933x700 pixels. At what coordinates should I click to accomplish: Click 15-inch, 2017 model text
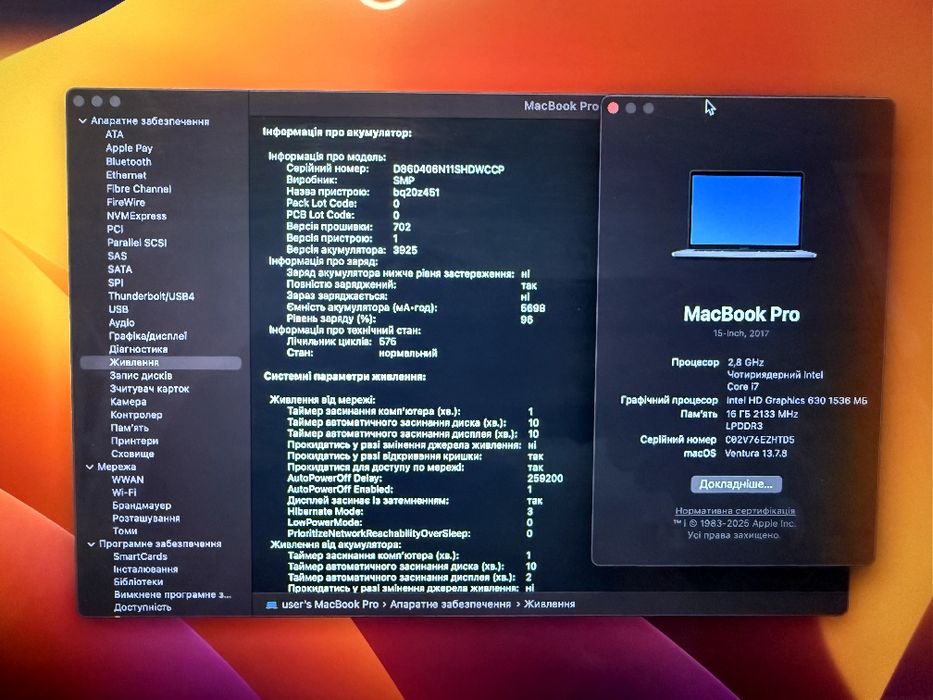pos(741,333)
